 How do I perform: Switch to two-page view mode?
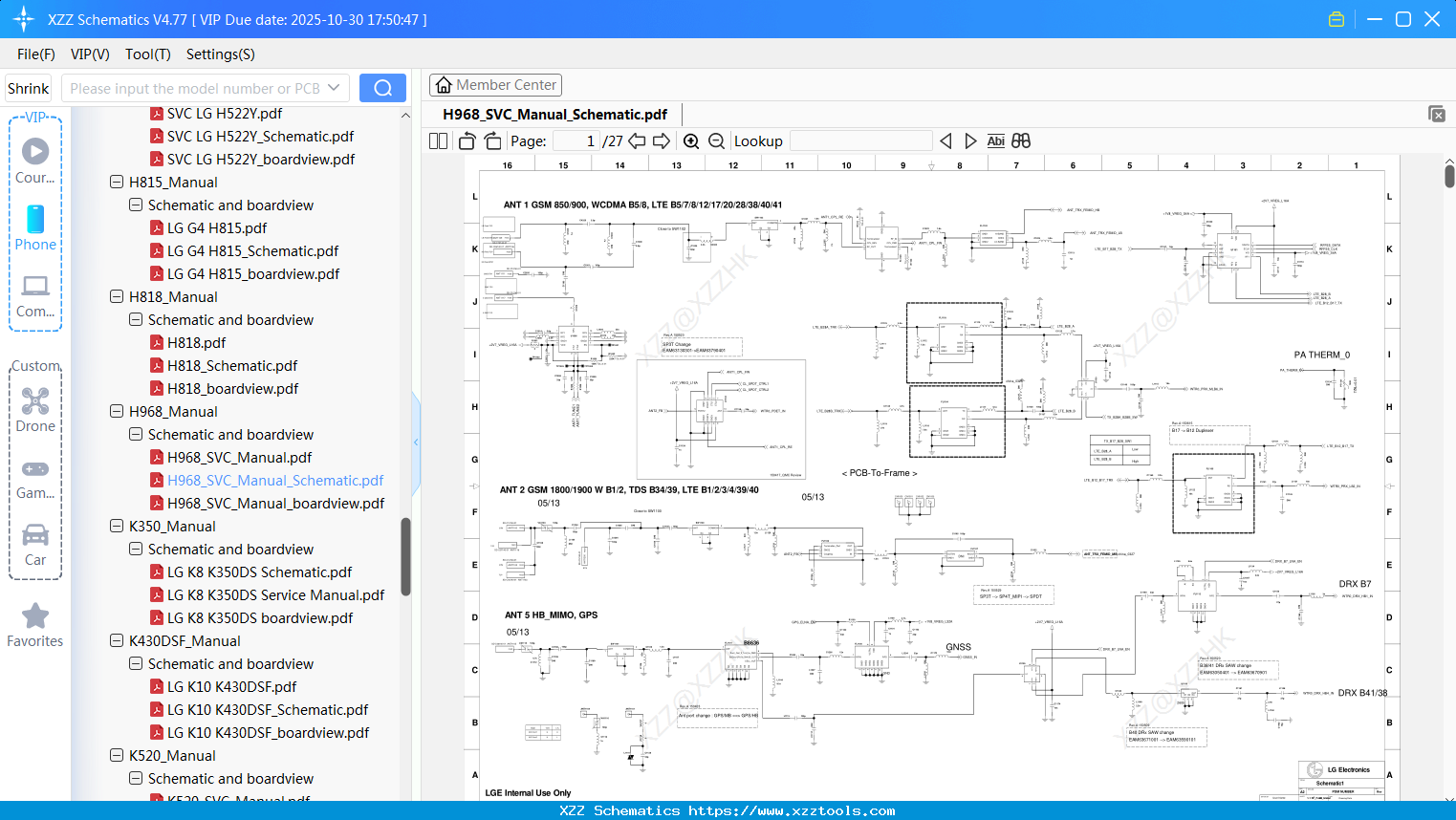tap(437, 140)
